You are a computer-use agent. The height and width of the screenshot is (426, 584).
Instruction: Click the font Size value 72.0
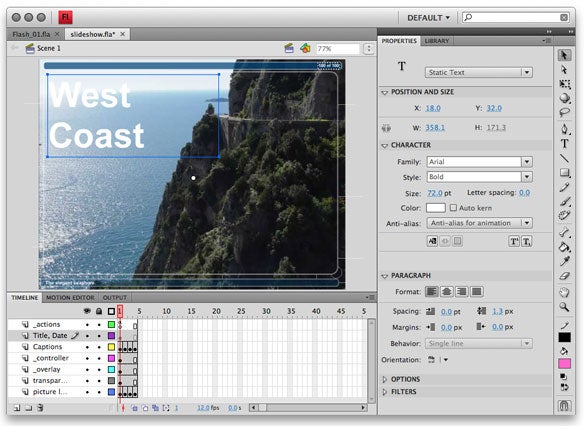(435, 193)
